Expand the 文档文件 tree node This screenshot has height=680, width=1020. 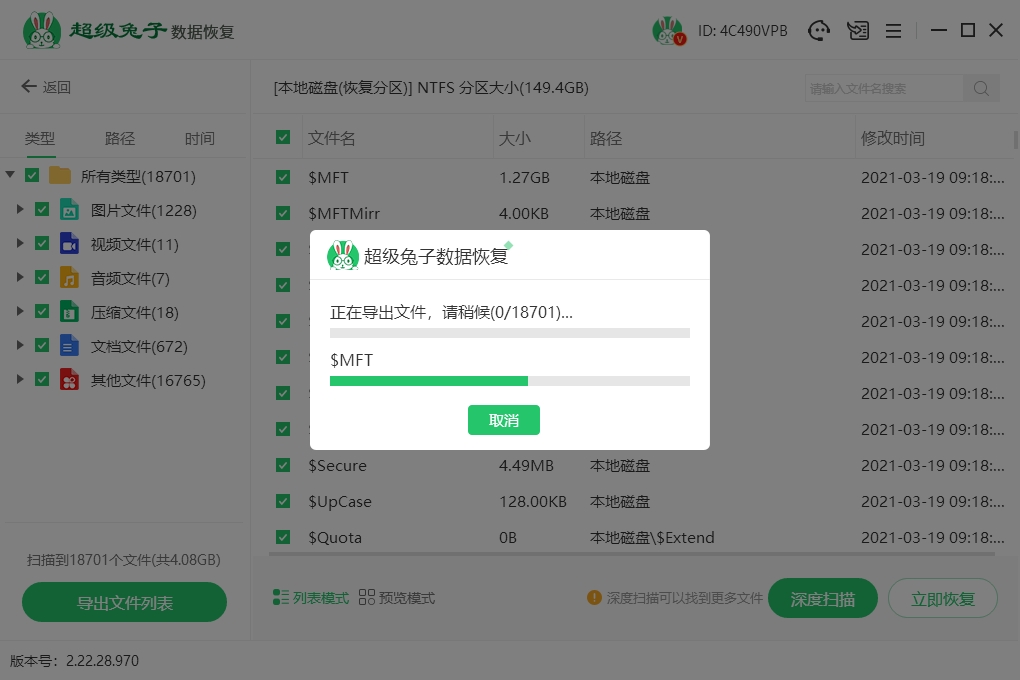coord(20,346)
